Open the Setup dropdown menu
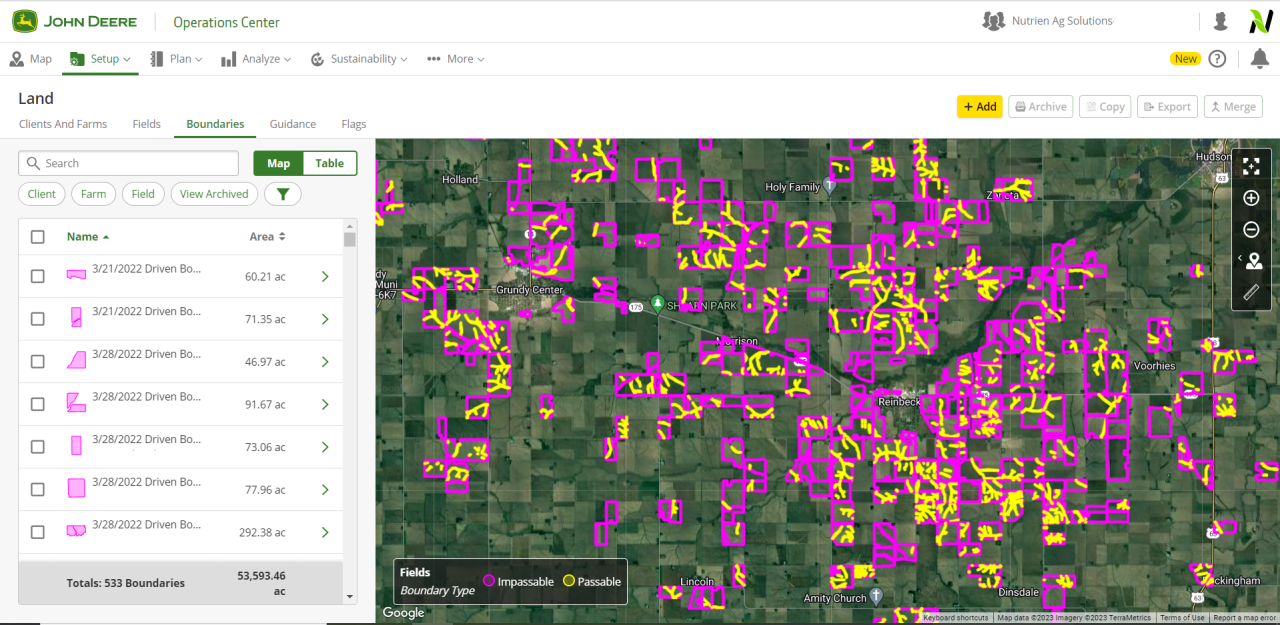Screen dimensions: 1280x625 tap(101, 59)
